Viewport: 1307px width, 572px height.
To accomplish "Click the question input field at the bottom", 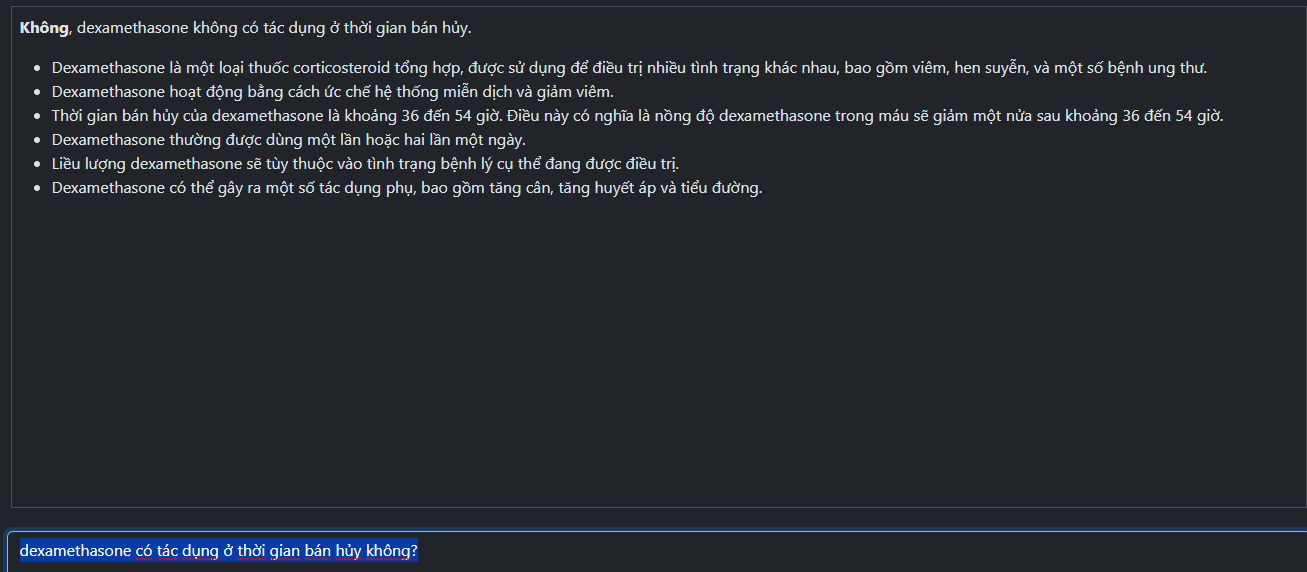I will click(x=656, y=551).
